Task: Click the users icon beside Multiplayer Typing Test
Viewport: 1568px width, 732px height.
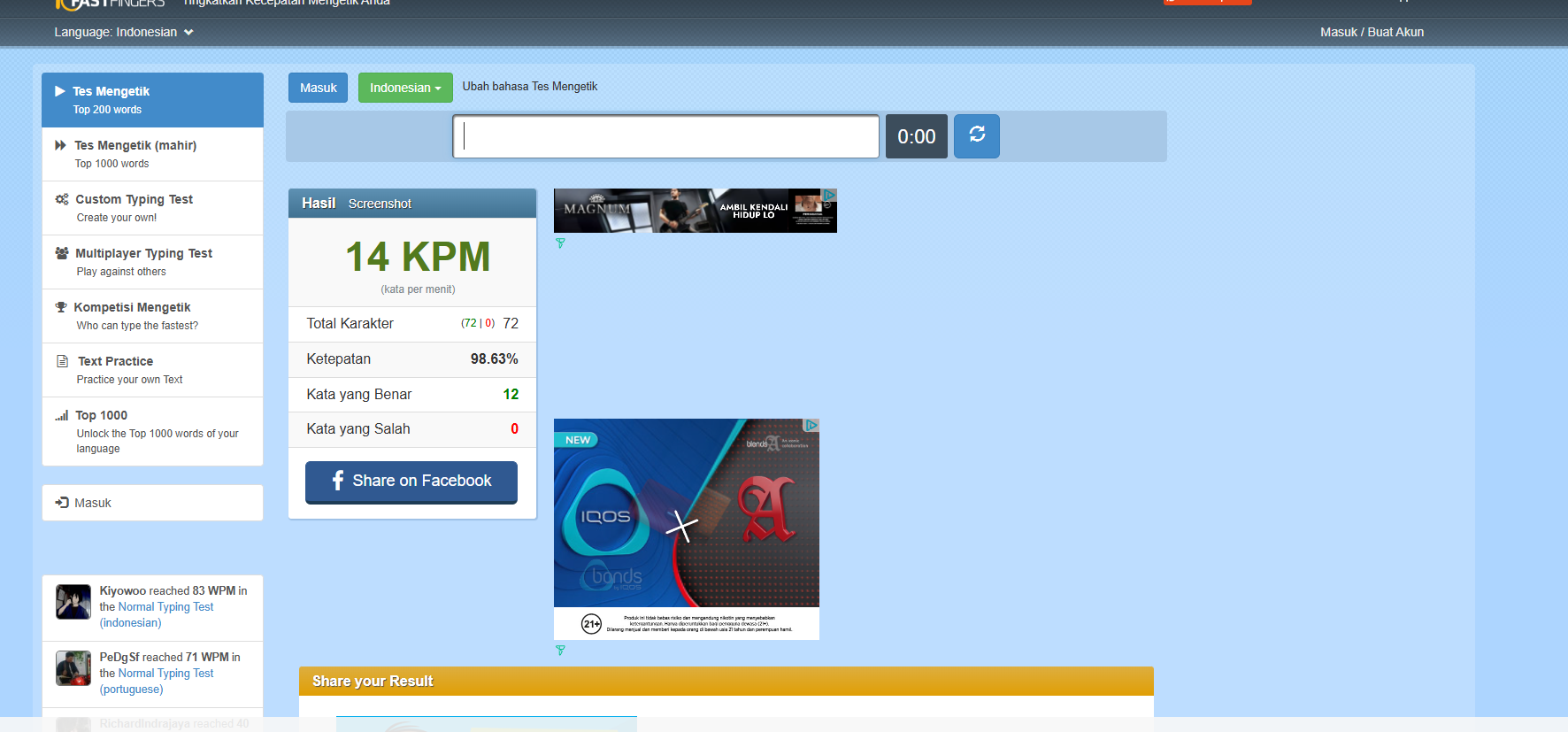Action: (62, 253)
